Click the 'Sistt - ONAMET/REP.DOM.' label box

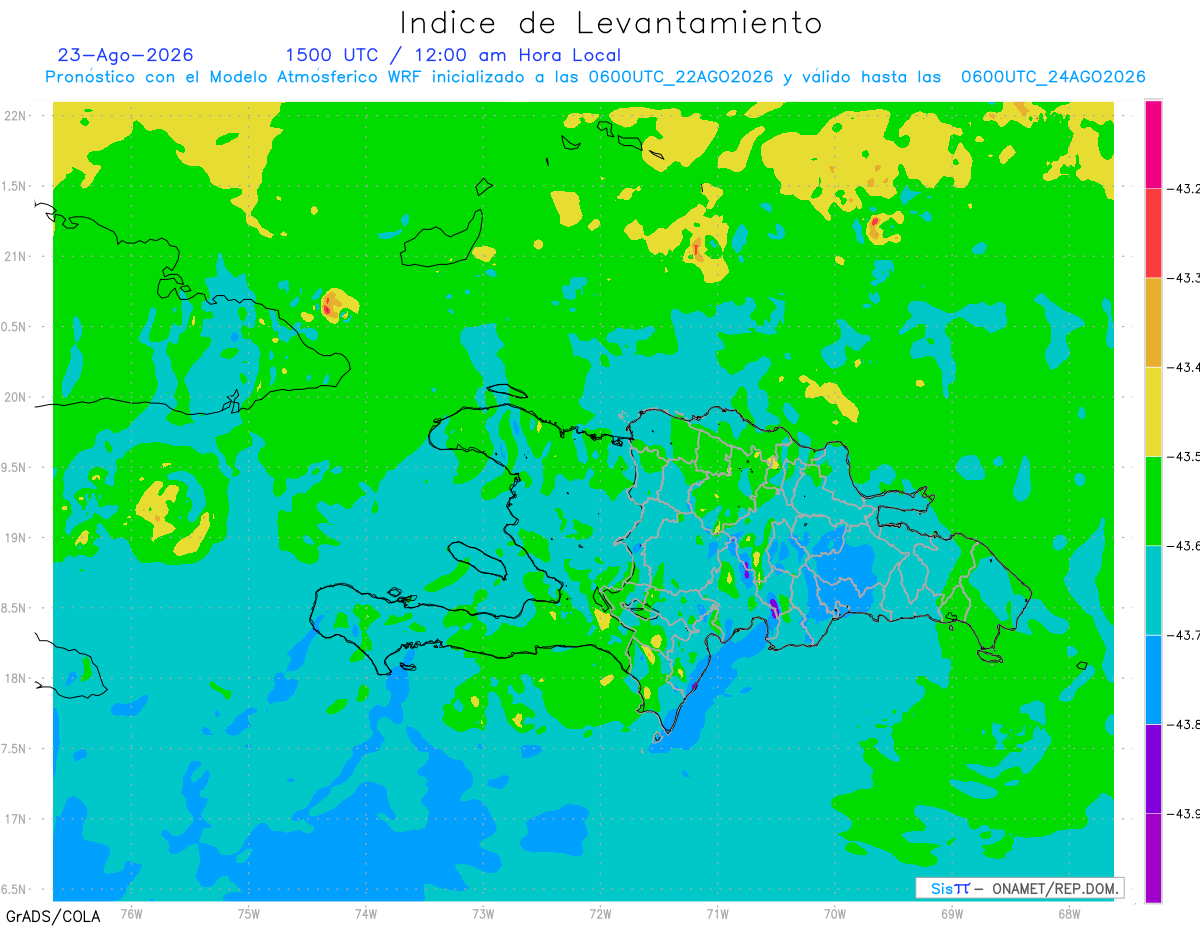(x=1019, y=888)
